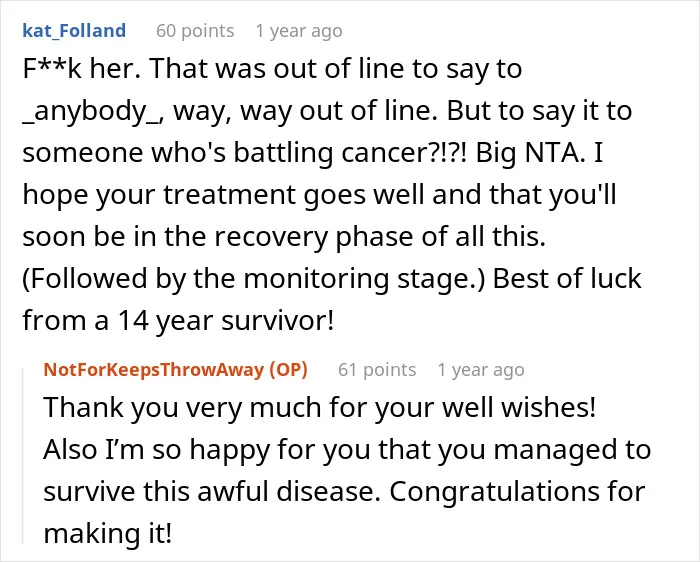Open the timestamp on the OP reply
This screenshot has width=700, height=562.
(x=481, y=370)
